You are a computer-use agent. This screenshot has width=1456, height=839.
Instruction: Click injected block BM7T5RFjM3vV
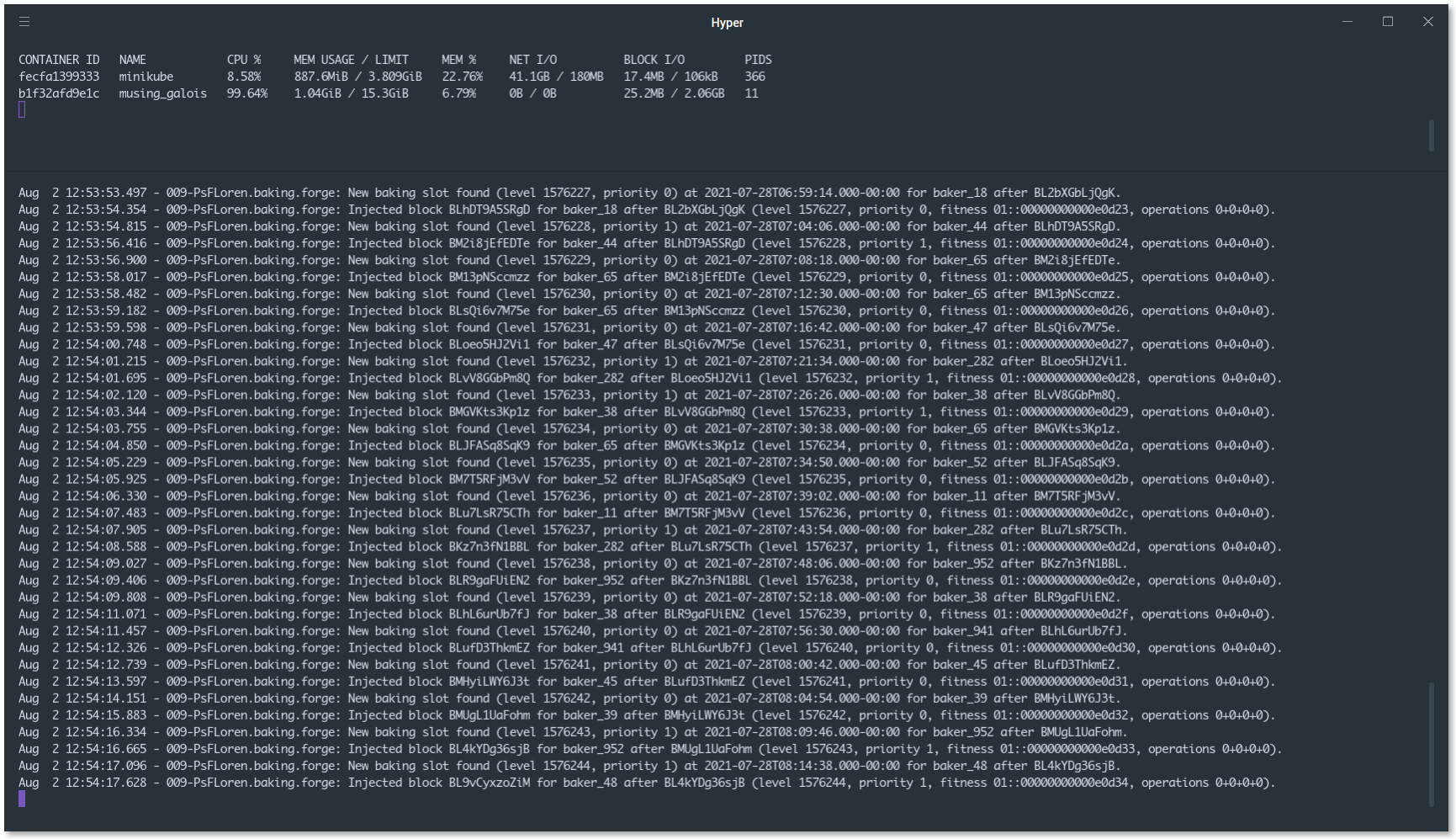click(x=490, y=479)
